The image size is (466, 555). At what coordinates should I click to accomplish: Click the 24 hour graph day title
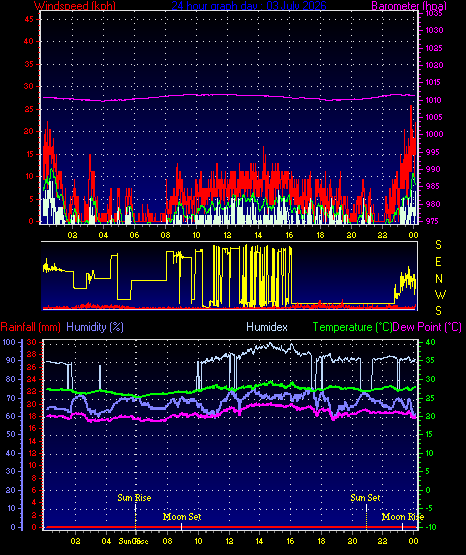pyautogui.click(x=249, y=5)
